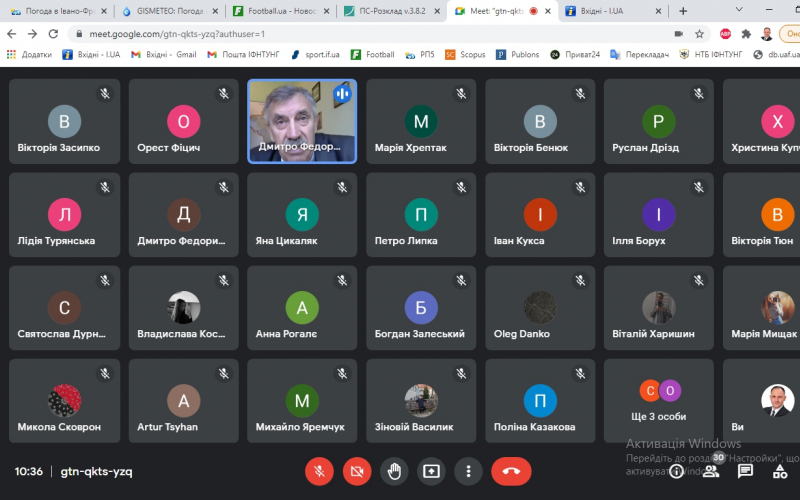
Task: Open Publons bookmark
Action: pyautogui.click(x=517, y=55)
